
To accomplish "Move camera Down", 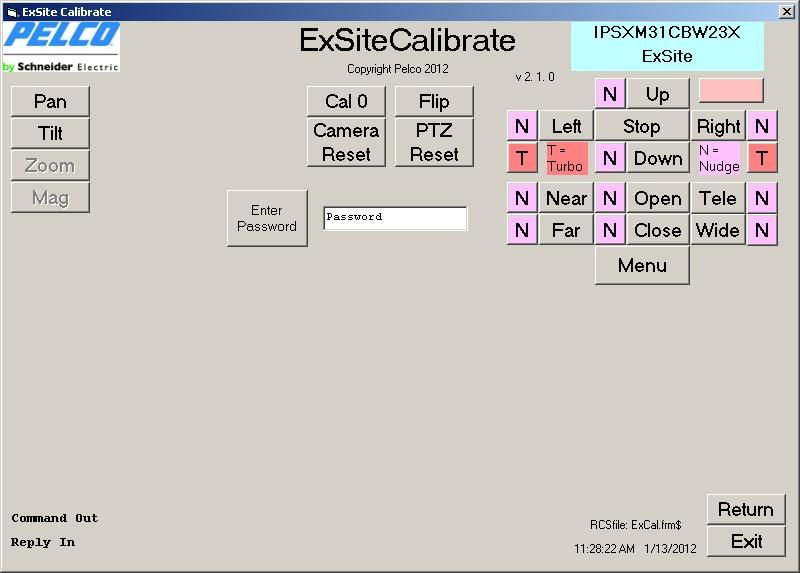I will pyautogui.click(x=658, y=158).
